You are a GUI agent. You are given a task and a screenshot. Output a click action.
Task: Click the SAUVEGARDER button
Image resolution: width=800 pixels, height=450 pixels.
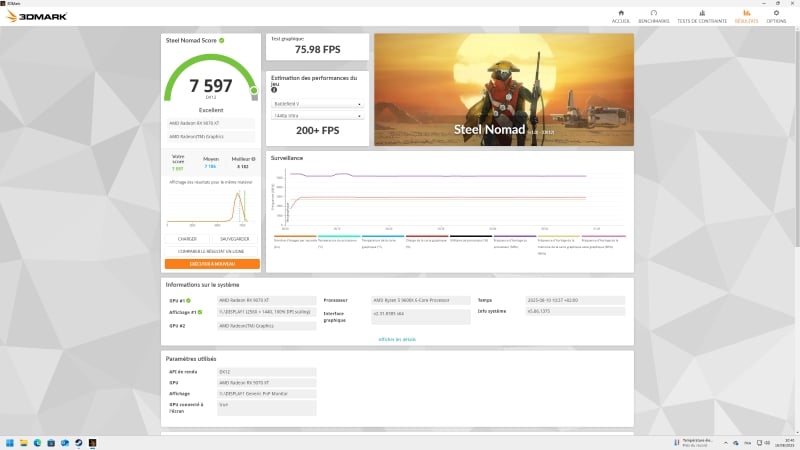[235, 239]
